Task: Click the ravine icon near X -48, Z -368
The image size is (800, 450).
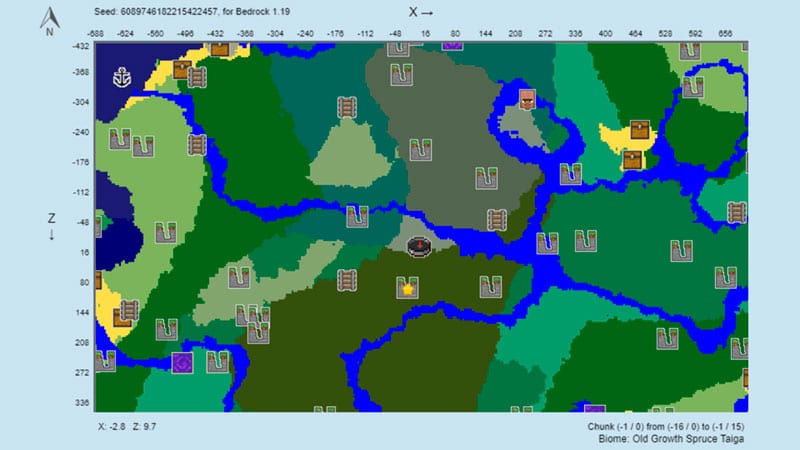Action: [402, 74]
